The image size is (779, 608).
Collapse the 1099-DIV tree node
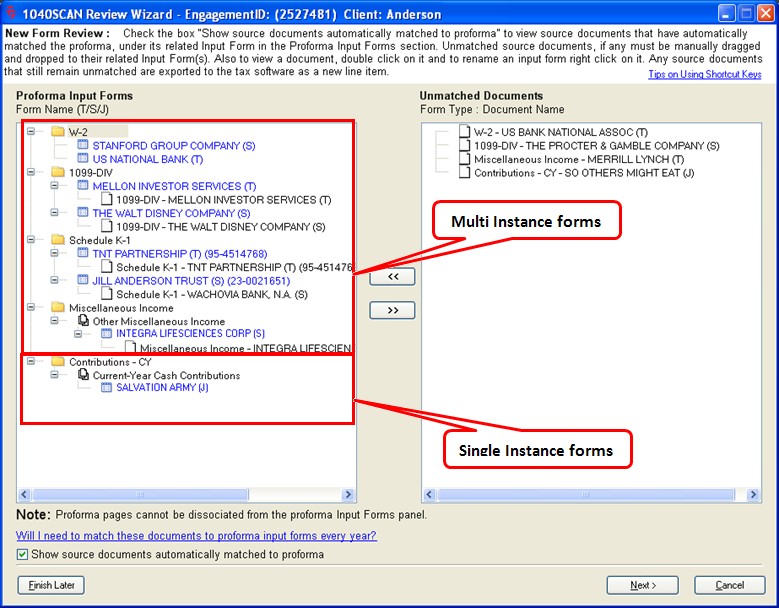pyautogui.click(x=31, y=172)
